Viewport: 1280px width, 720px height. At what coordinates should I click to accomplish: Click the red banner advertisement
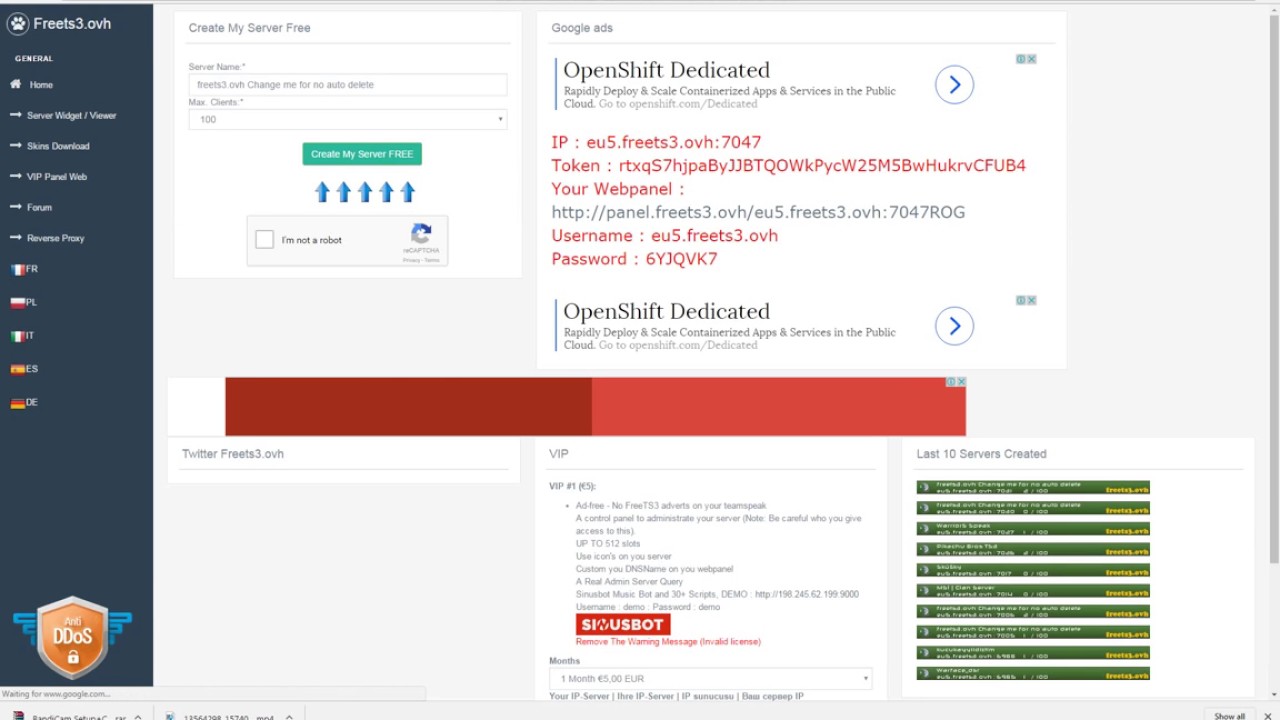[595, 406]
